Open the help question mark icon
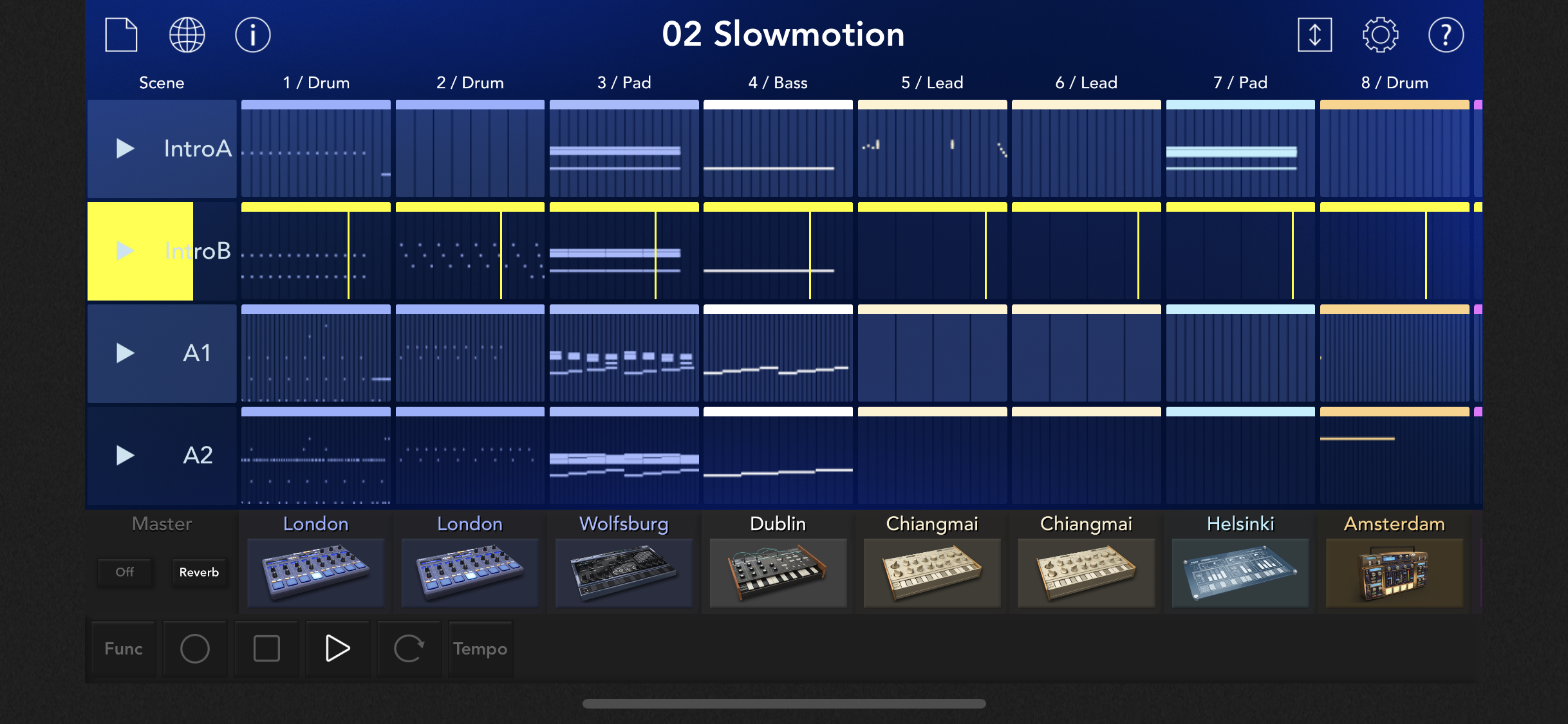 coord(1446,35)
